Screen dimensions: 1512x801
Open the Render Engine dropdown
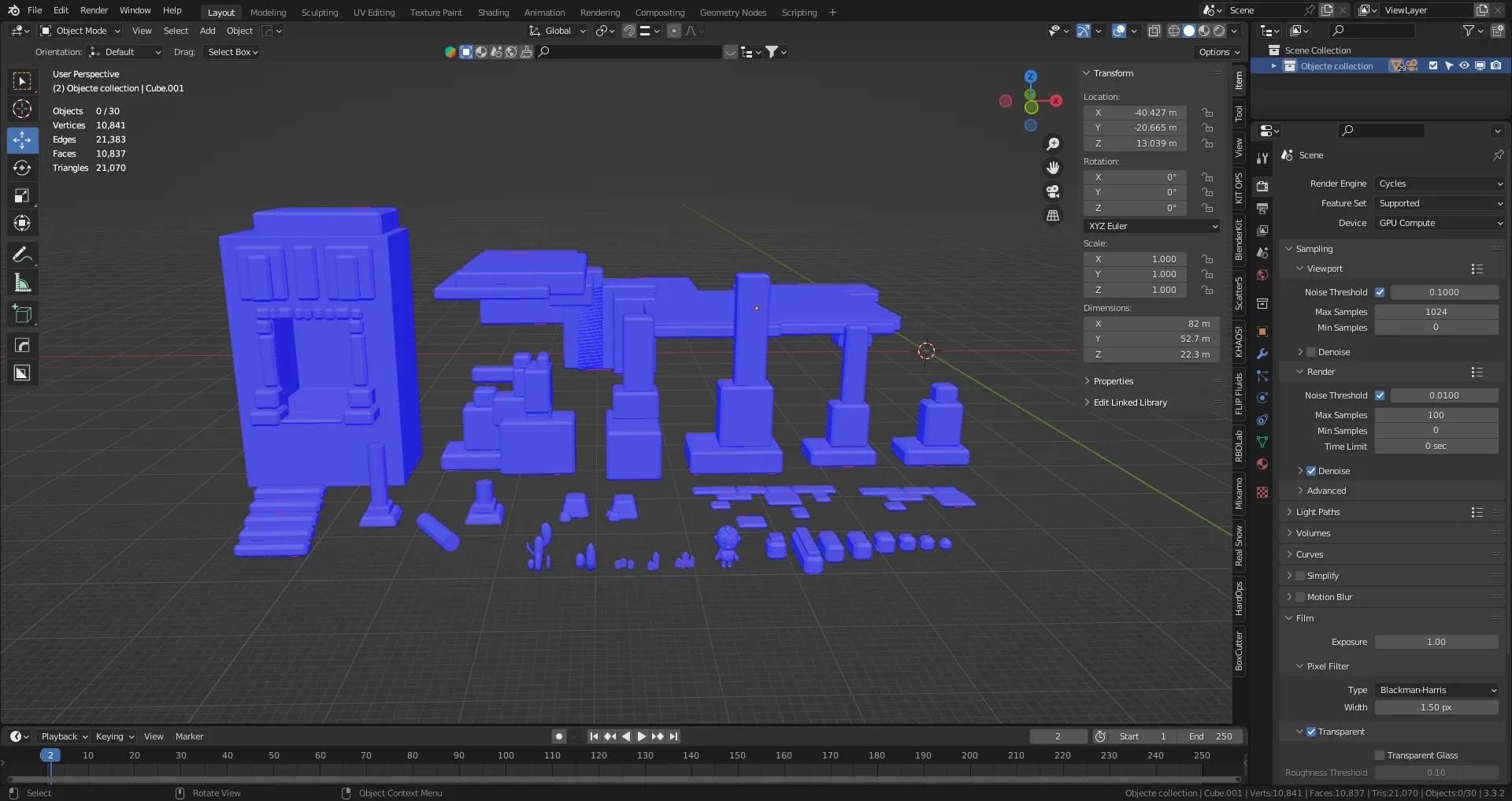[x=1440, y=184]
